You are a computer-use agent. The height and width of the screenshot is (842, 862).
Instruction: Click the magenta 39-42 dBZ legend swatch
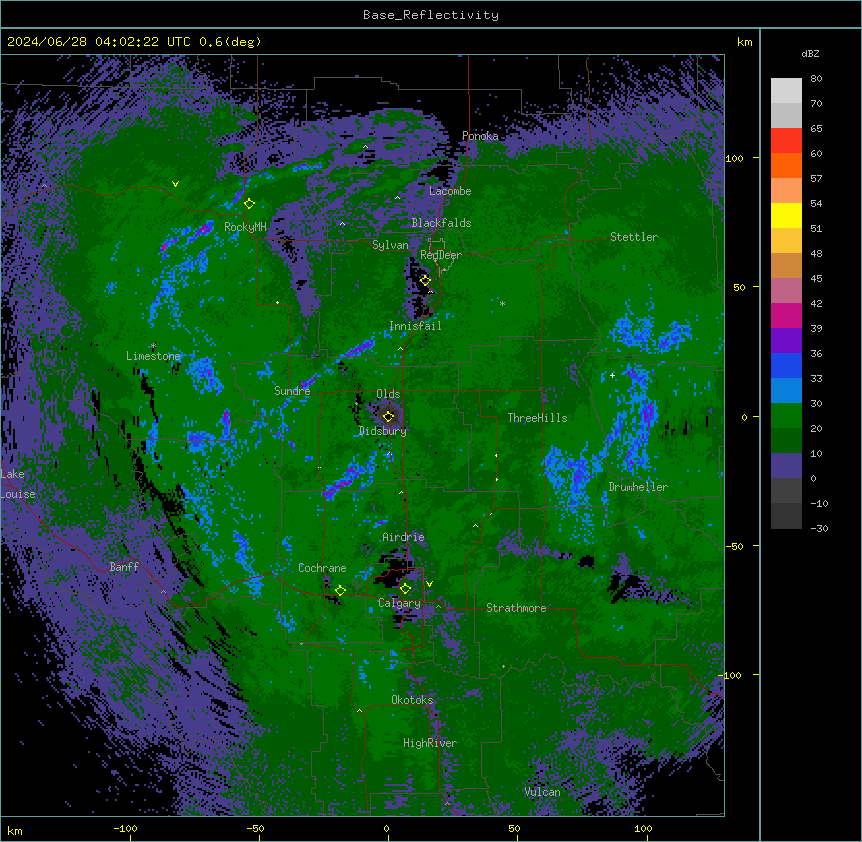[x=786, y=315]
